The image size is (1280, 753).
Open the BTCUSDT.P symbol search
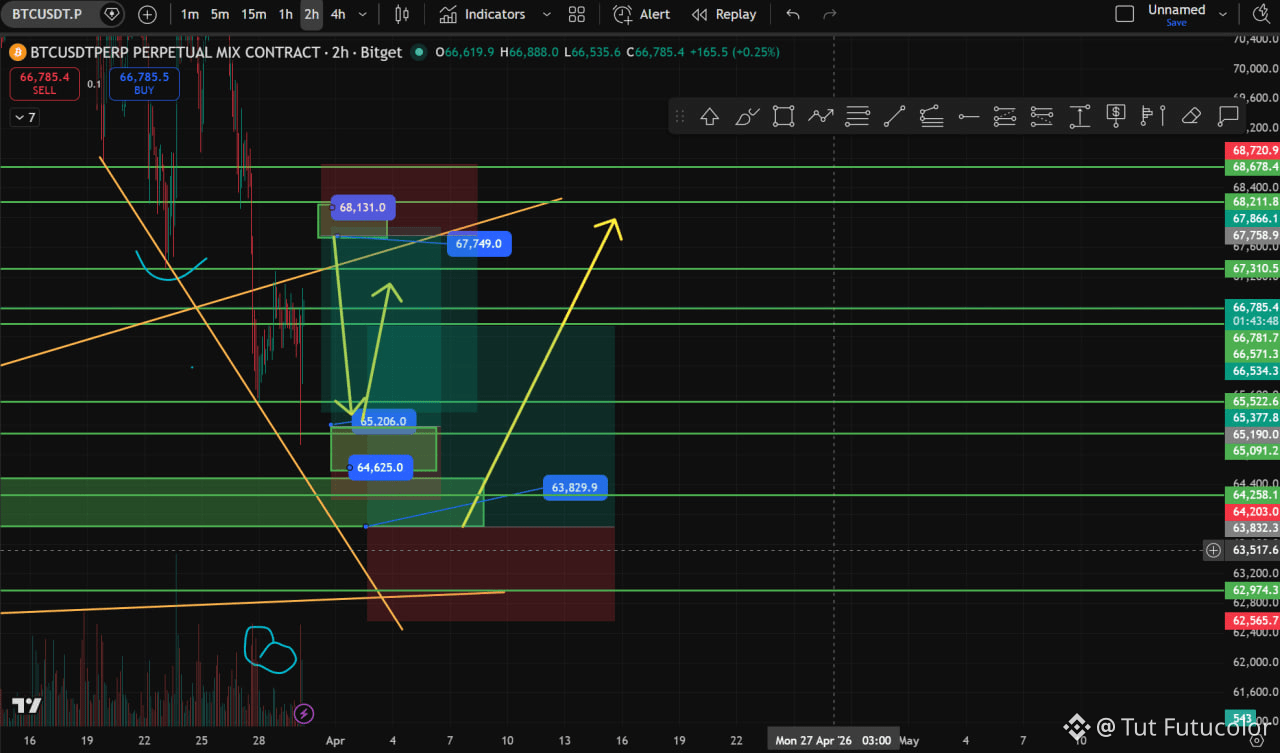47,14
